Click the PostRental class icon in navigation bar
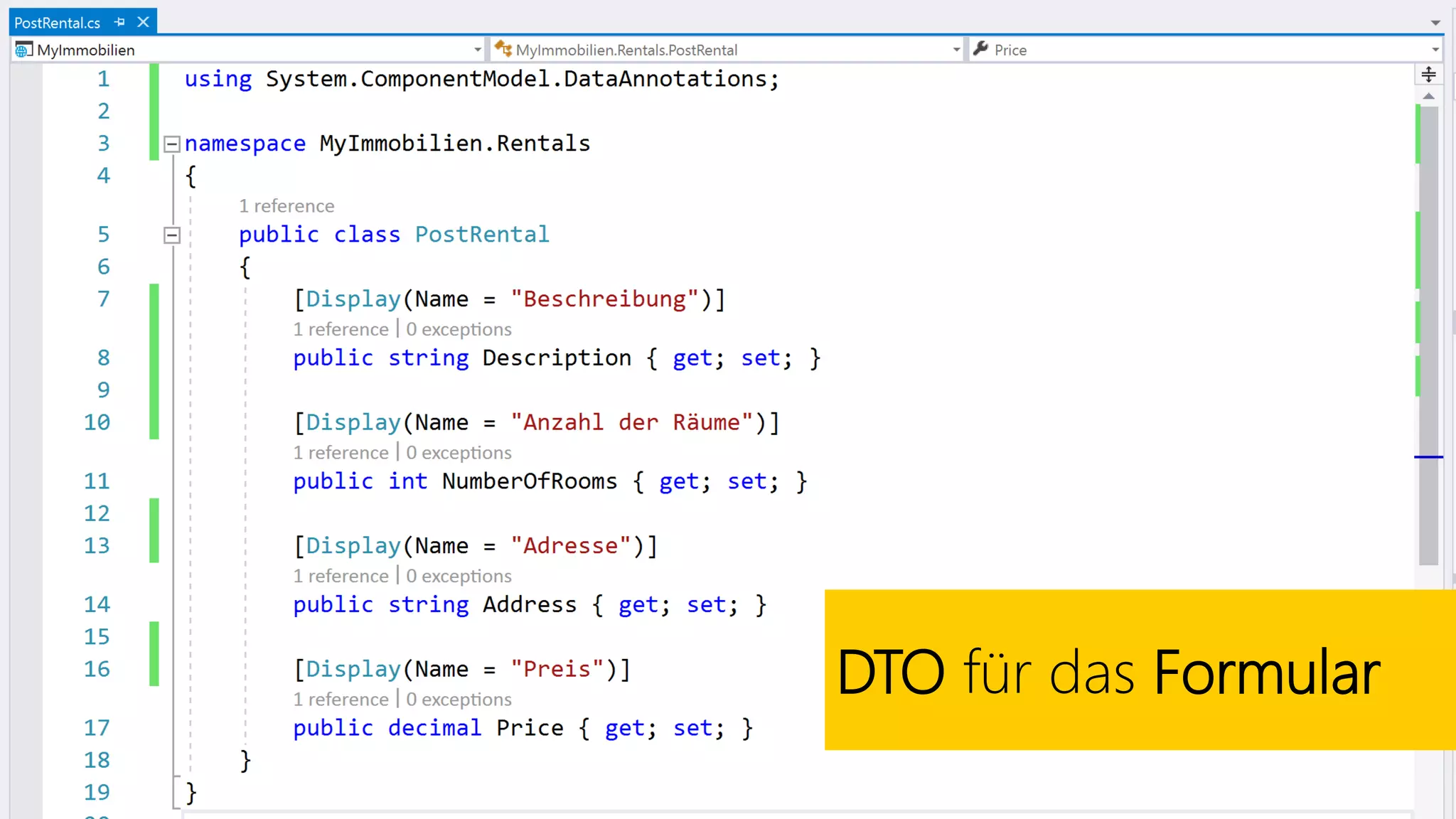The width and height of the screenshot is (1456, 819). [x=503, y=49]
